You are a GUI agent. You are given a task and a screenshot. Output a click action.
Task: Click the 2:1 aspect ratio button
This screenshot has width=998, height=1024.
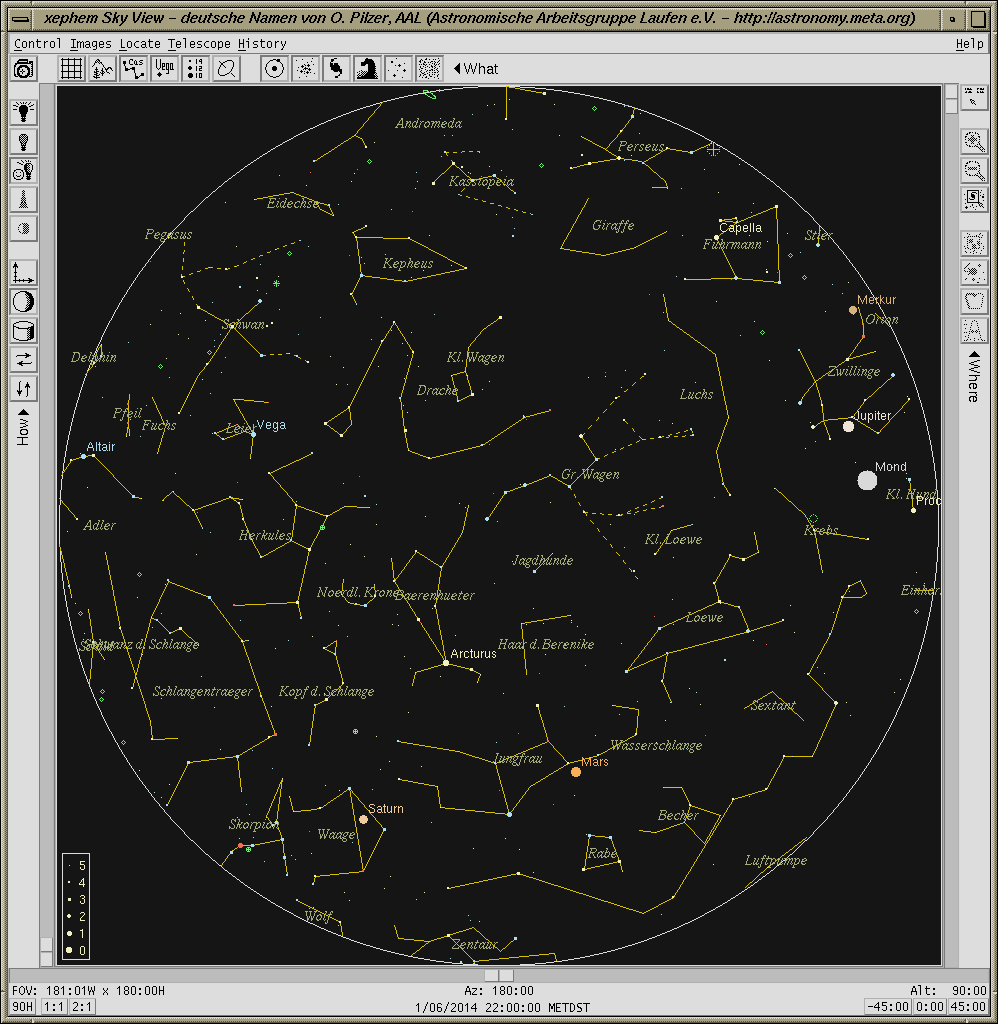pyautogui.click(x=82, y=1006)
